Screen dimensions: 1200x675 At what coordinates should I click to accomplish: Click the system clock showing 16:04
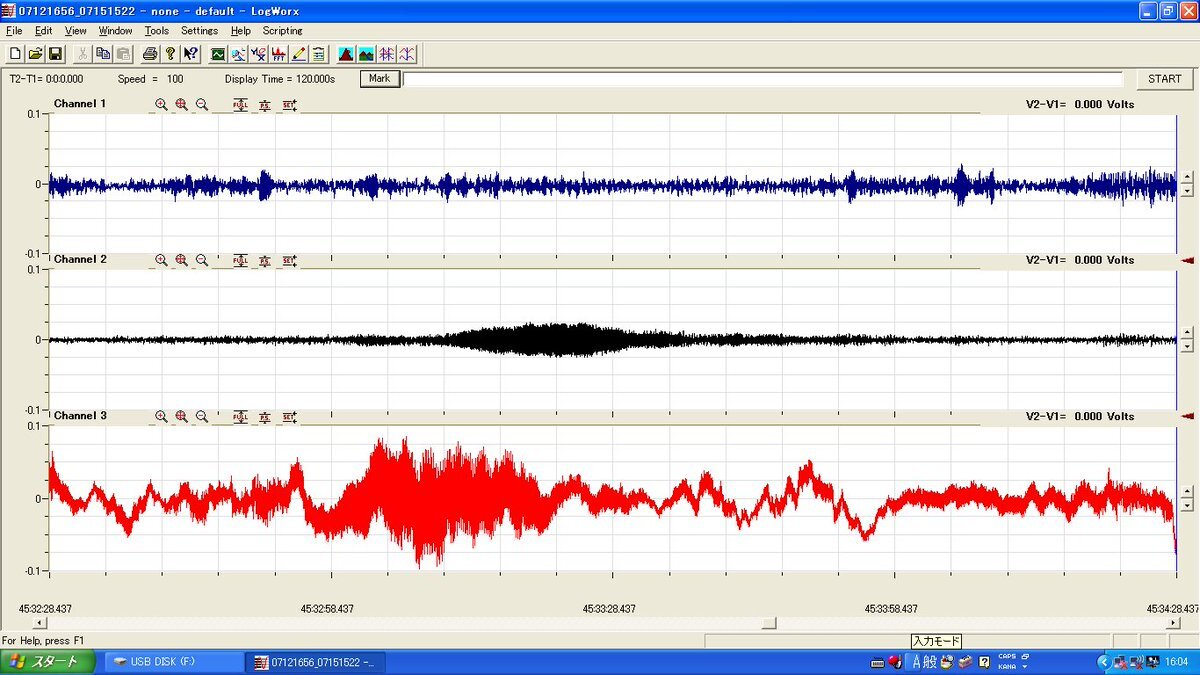1177,662
